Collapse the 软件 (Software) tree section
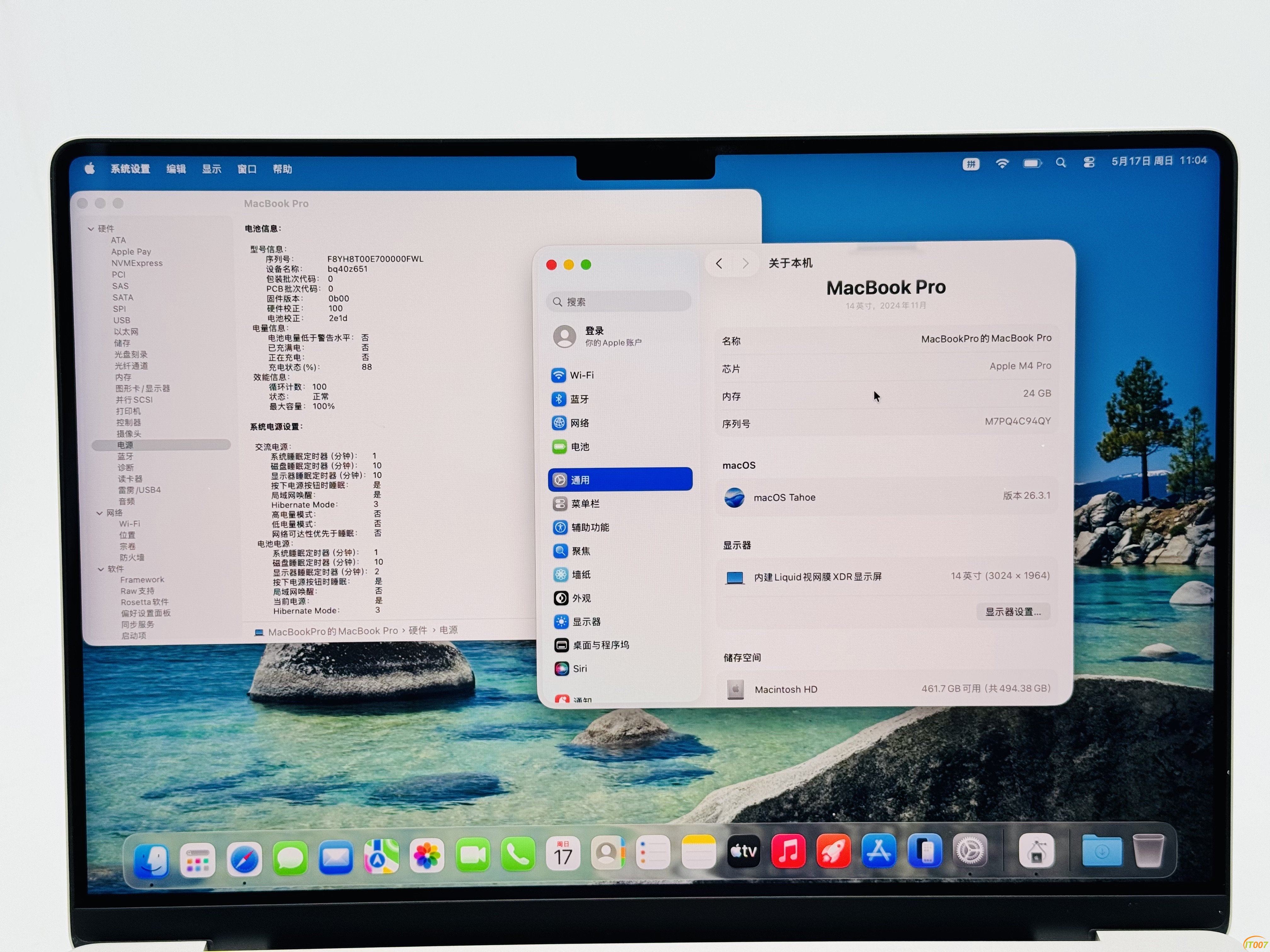 pyautogui.click(x=100, y=569)
